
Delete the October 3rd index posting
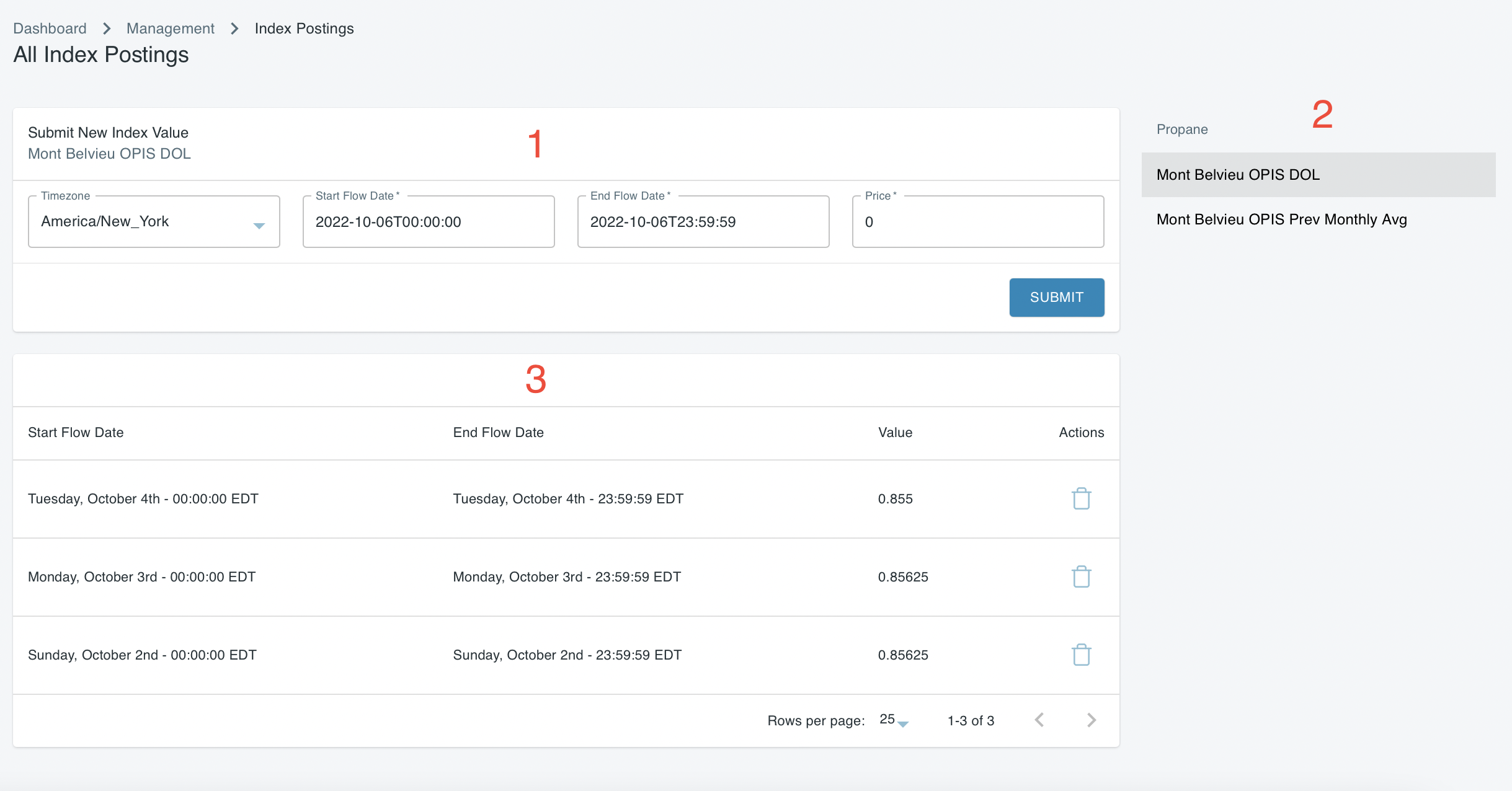click(x=1080, y=577)
